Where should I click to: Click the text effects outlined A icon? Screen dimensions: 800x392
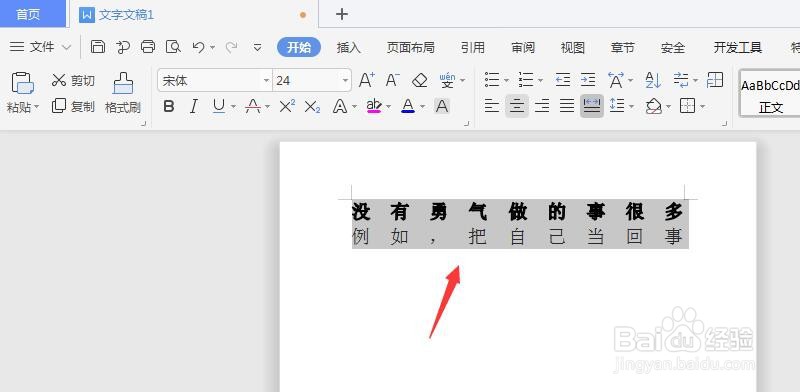[x=340, y=107]
